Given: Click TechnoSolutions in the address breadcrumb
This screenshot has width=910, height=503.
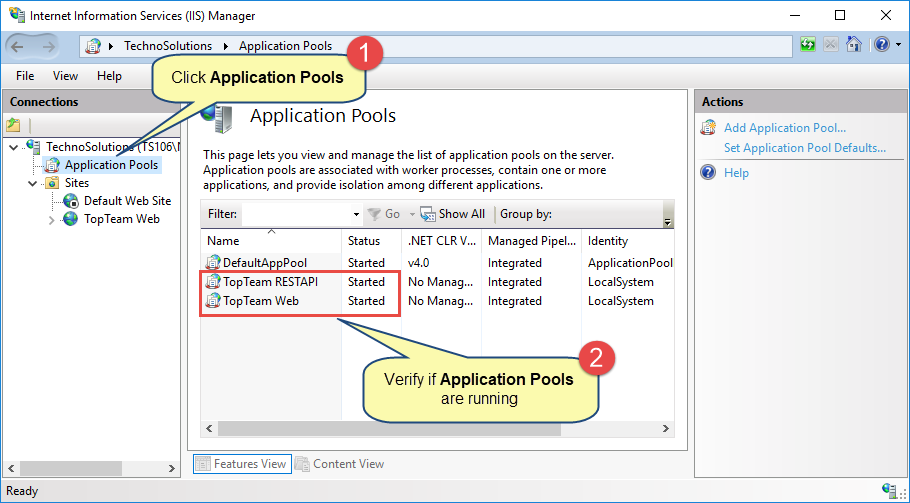Looking at the screenshot, I should (168, 46).
